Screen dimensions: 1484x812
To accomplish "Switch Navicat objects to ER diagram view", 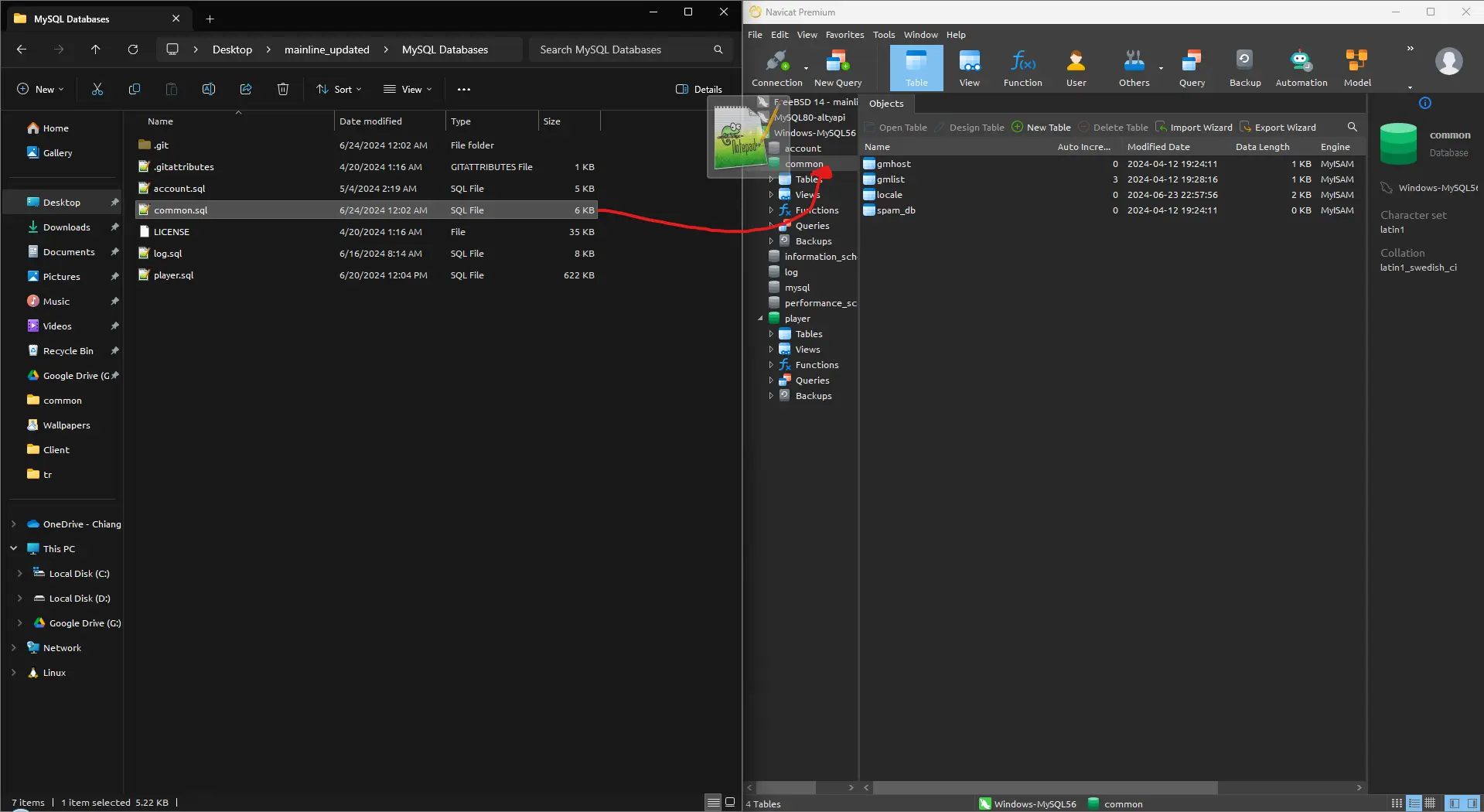I will [1430, 803].
